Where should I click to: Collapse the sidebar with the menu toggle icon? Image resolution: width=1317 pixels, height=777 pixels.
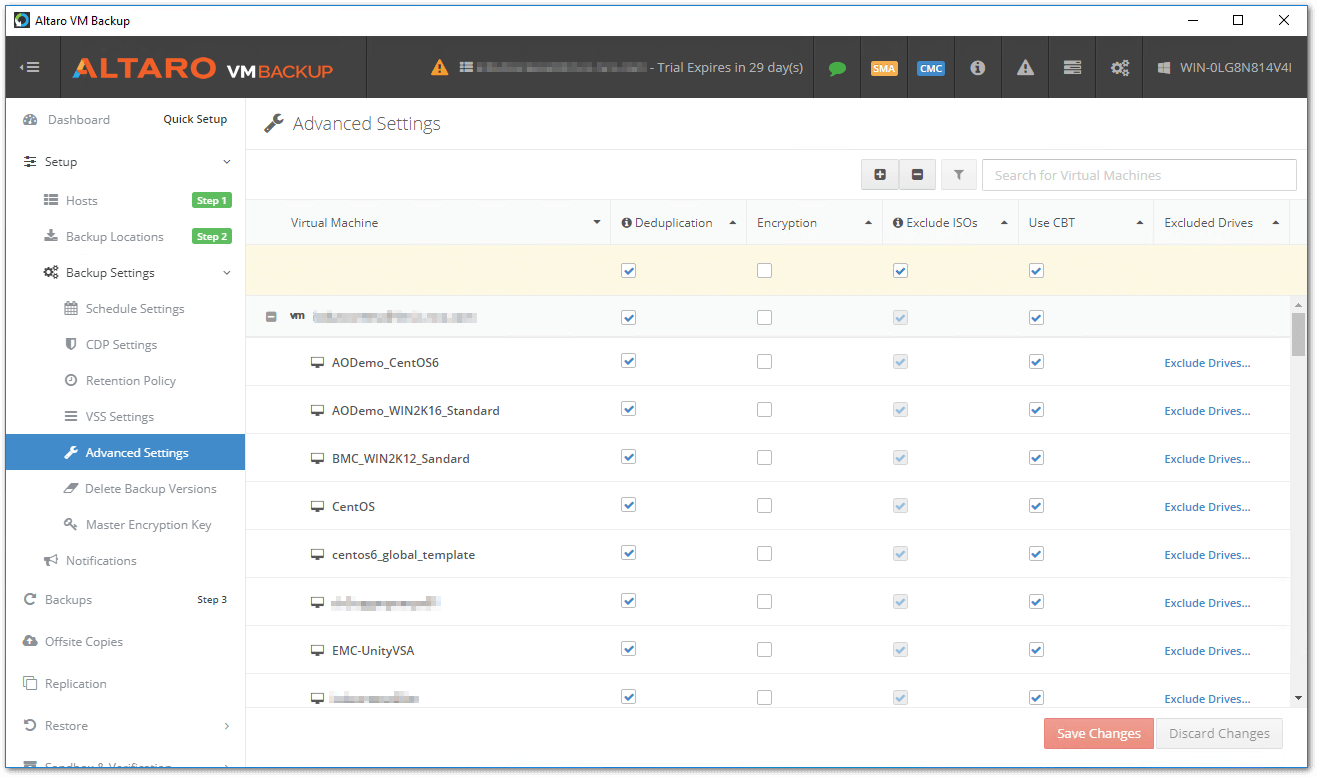pos(30,68)
